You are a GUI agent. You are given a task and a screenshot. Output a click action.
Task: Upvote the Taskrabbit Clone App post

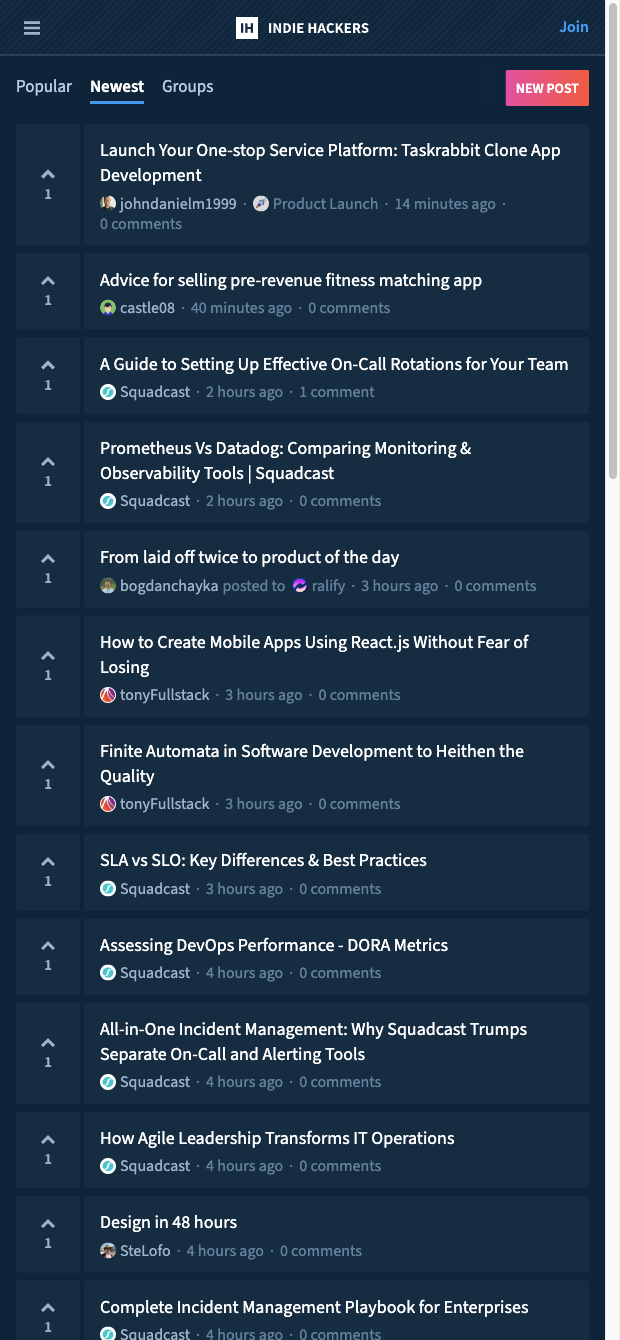(x=48, y=184)
